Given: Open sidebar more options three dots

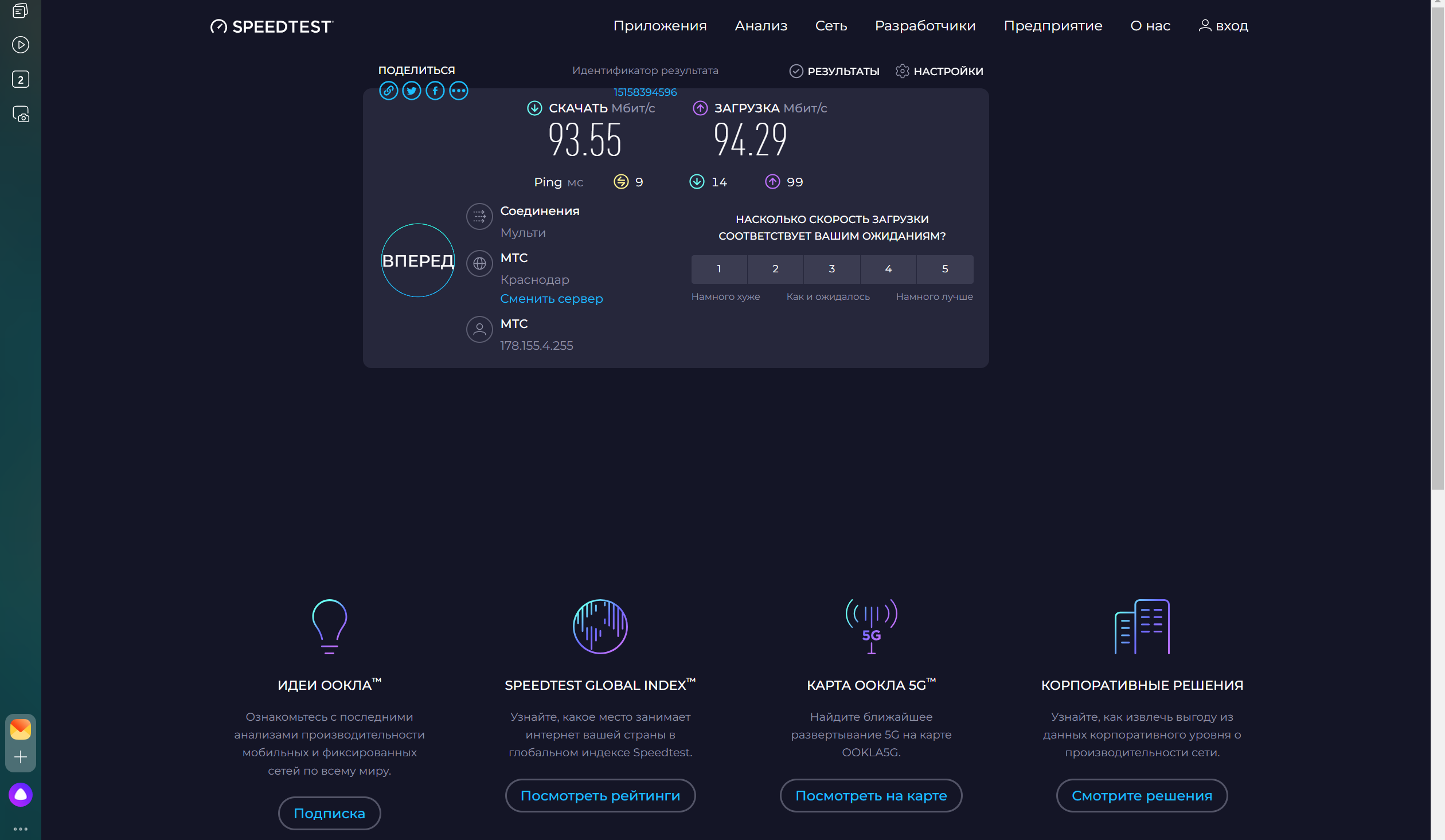Looking at the screenshot, I should point(21,829).
